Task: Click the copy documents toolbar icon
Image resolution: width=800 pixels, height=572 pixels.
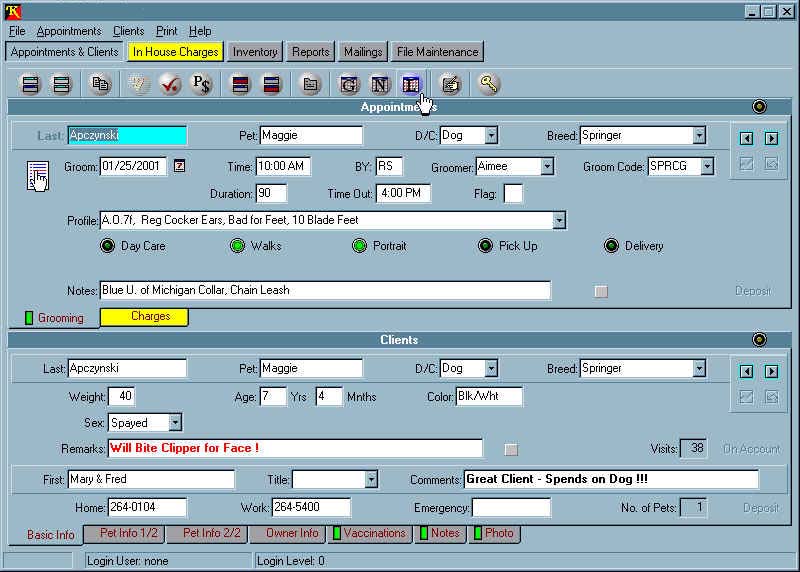Action: [x=101, y=84]
